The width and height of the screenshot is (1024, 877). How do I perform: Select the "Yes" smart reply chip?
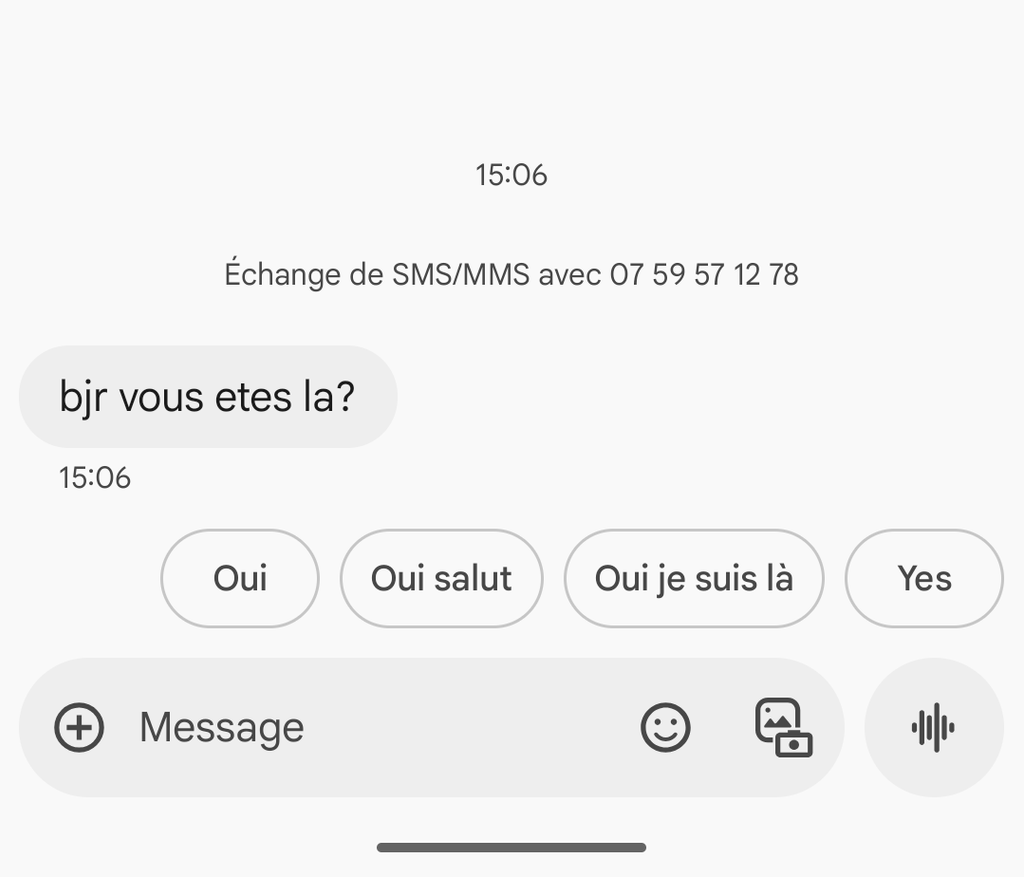click(x=923, y=578)
